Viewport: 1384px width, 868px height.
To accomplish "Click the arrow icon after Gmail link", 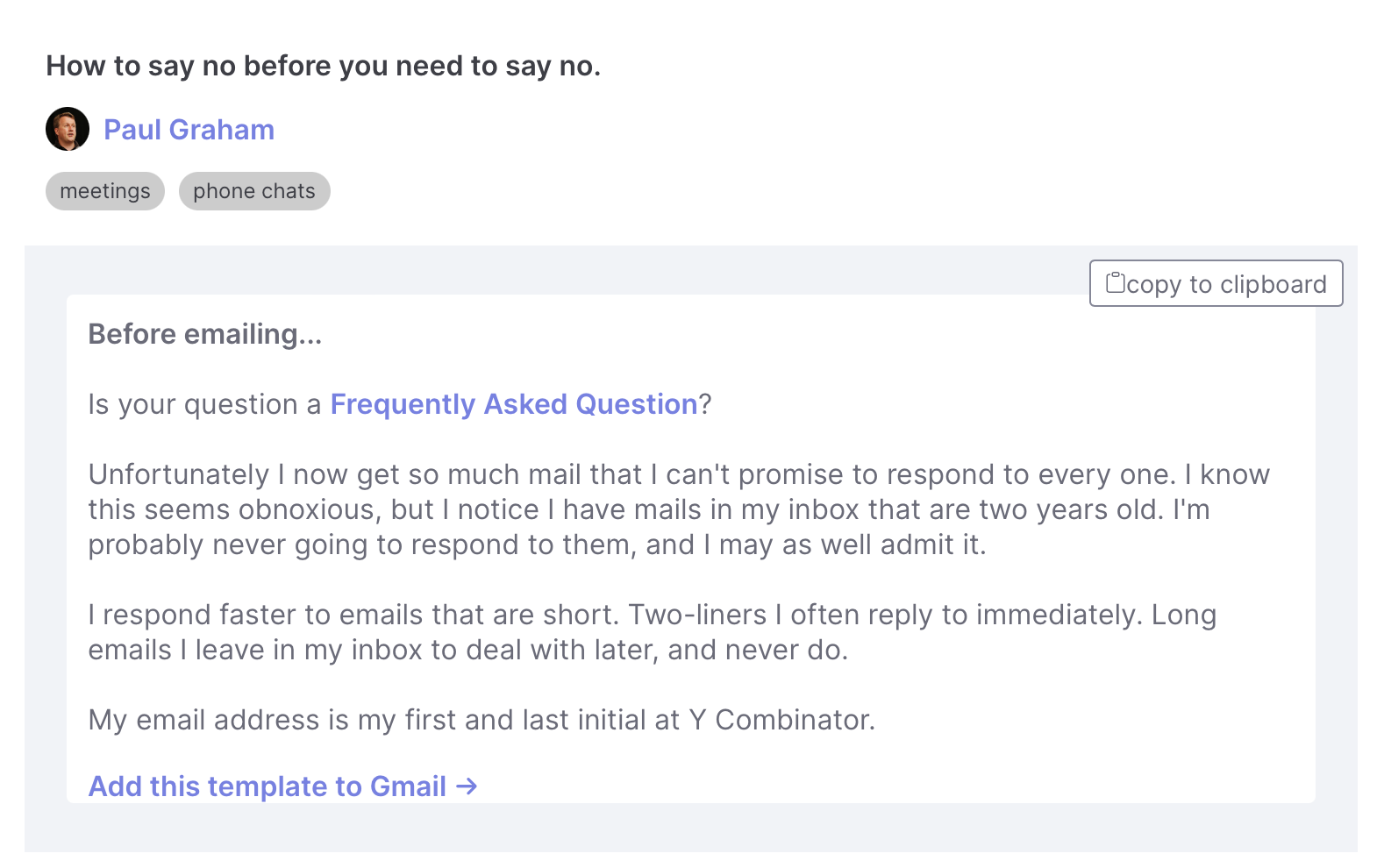I will [x=467, y=786].
